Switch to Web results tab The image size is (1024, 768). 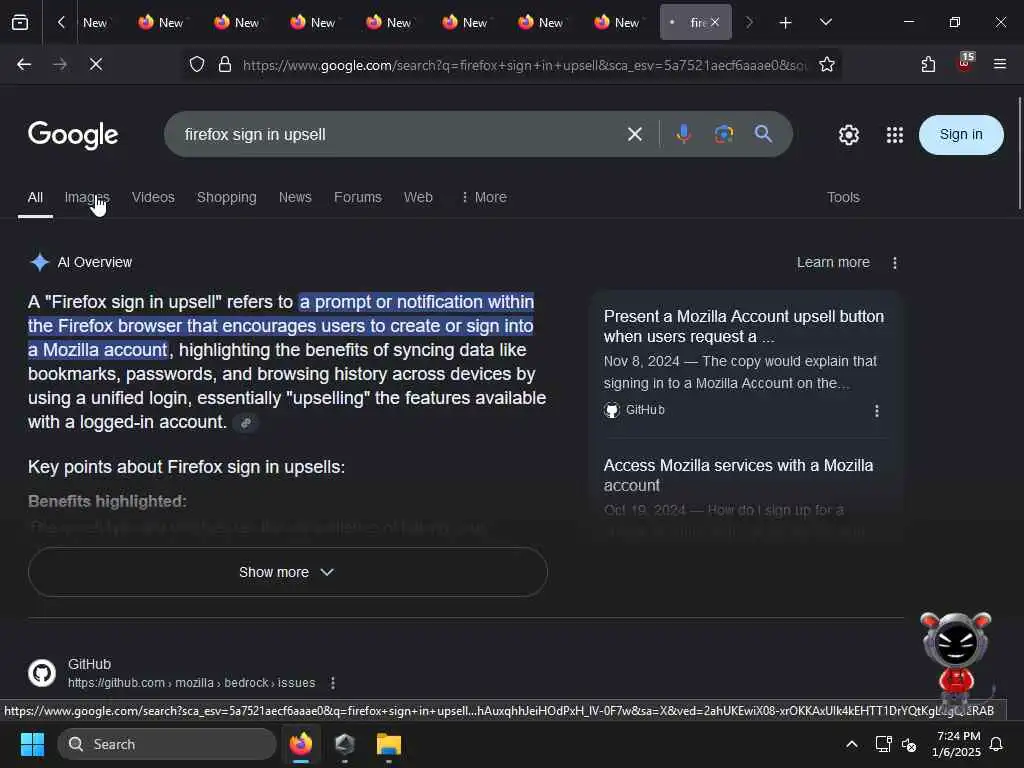[x=418, y=197]
